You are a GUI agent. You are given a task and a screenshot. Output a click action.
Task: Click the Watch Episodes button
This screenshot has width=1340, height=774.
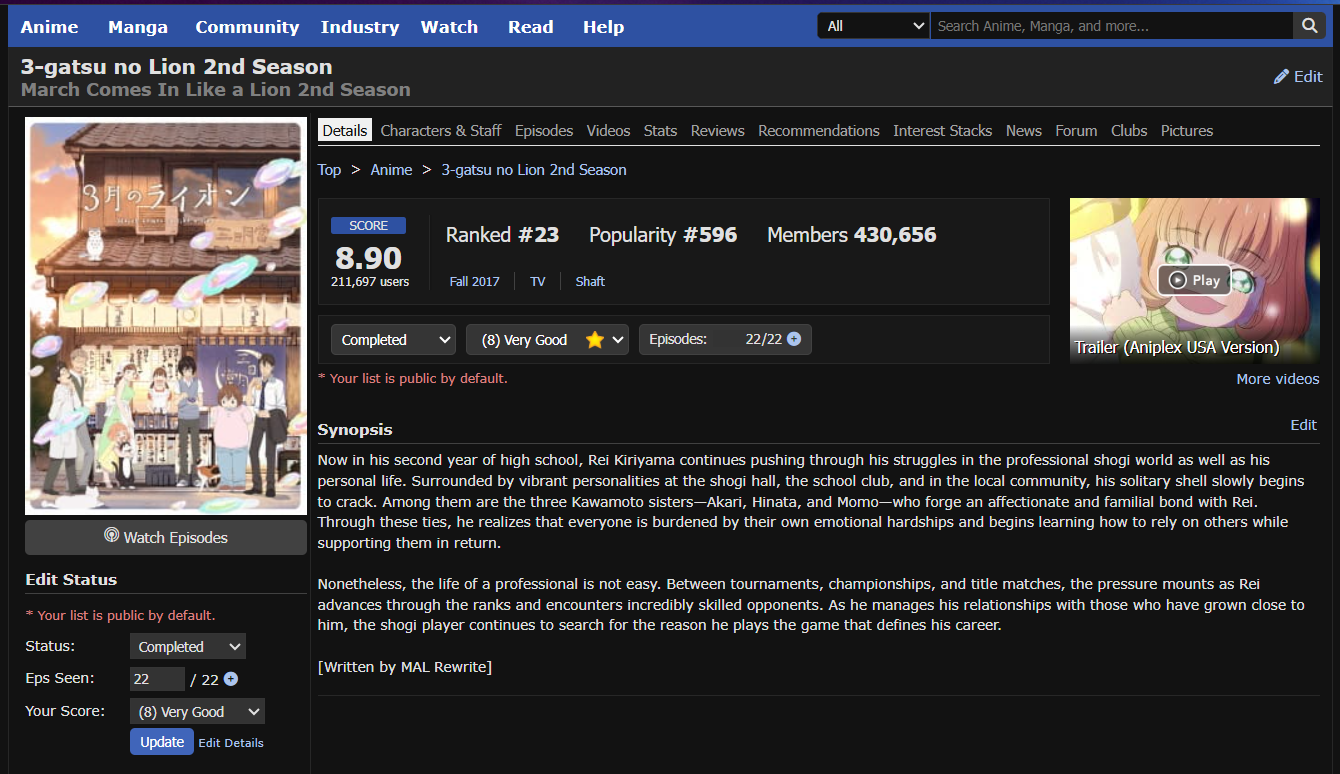point(166,537)
